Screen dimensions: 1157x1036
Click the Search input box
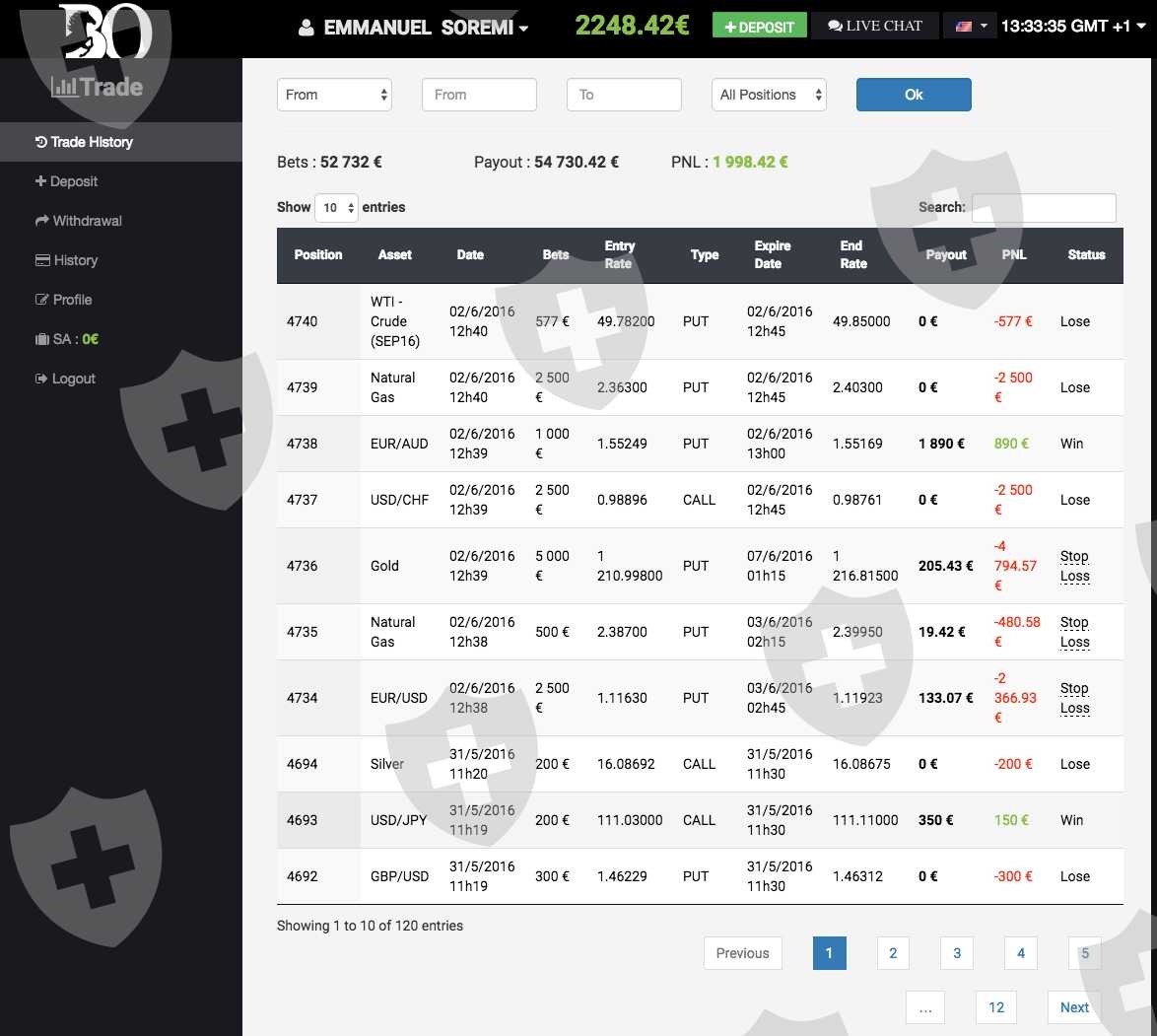pos(1044,207)
